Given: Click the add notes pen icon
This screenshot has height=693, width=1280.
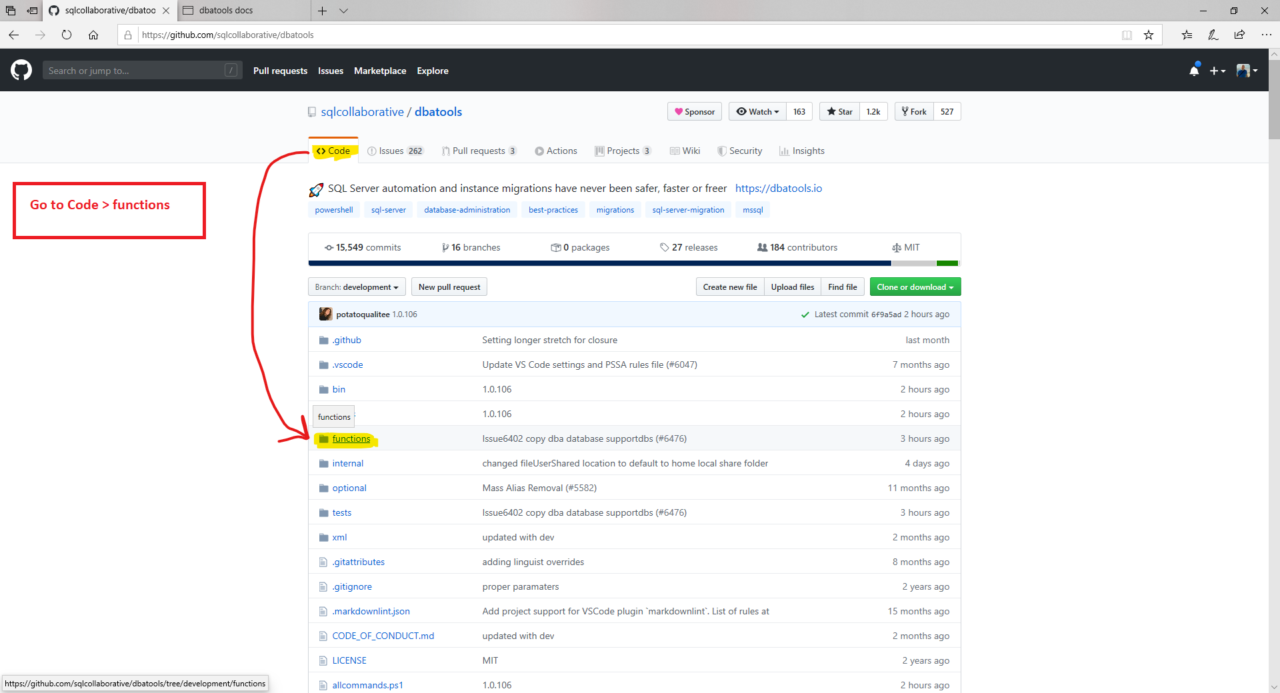Looking at the screenshot, I should pos(1213,34).
